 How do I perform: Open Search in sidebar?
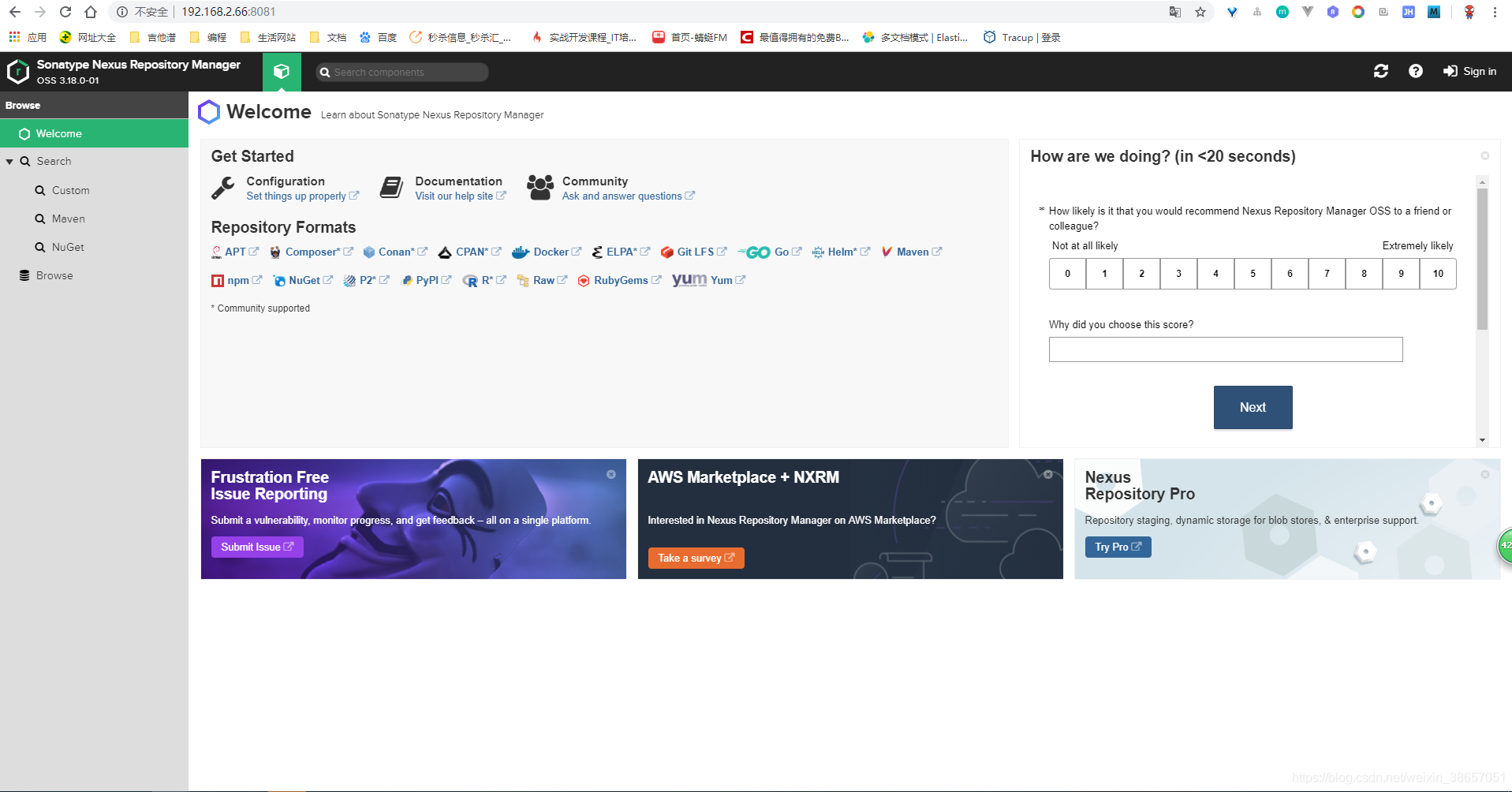click(x=54, y=161)
